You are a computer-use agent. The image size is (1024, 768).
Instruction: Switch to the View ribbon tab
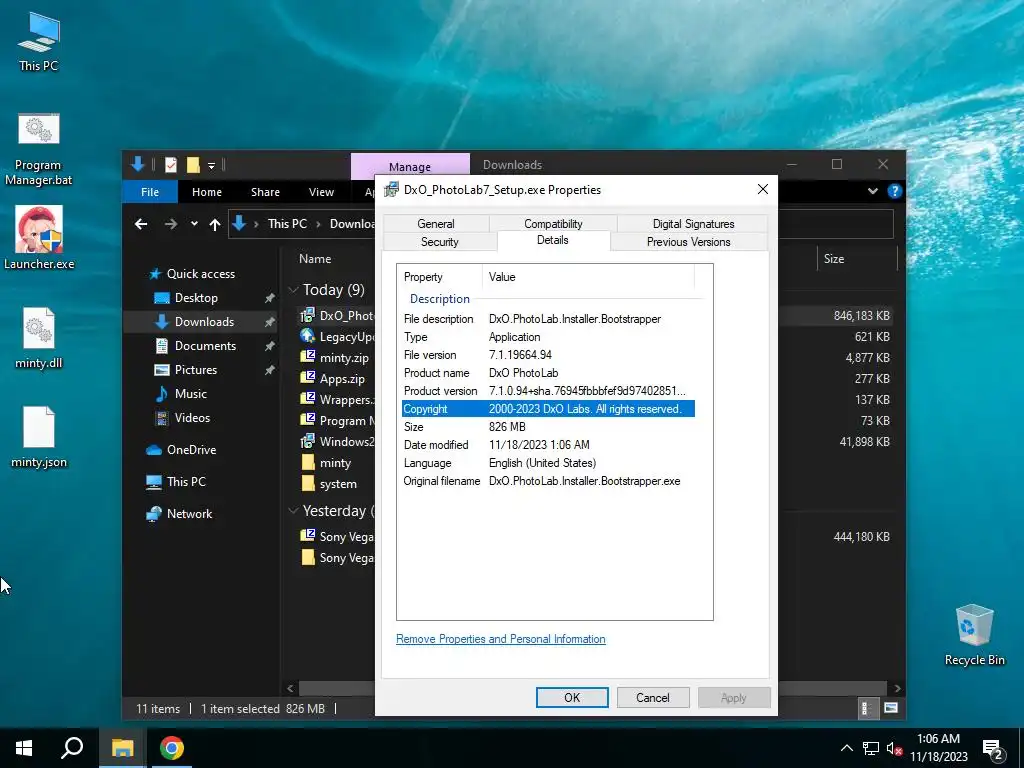click(321, 192)
